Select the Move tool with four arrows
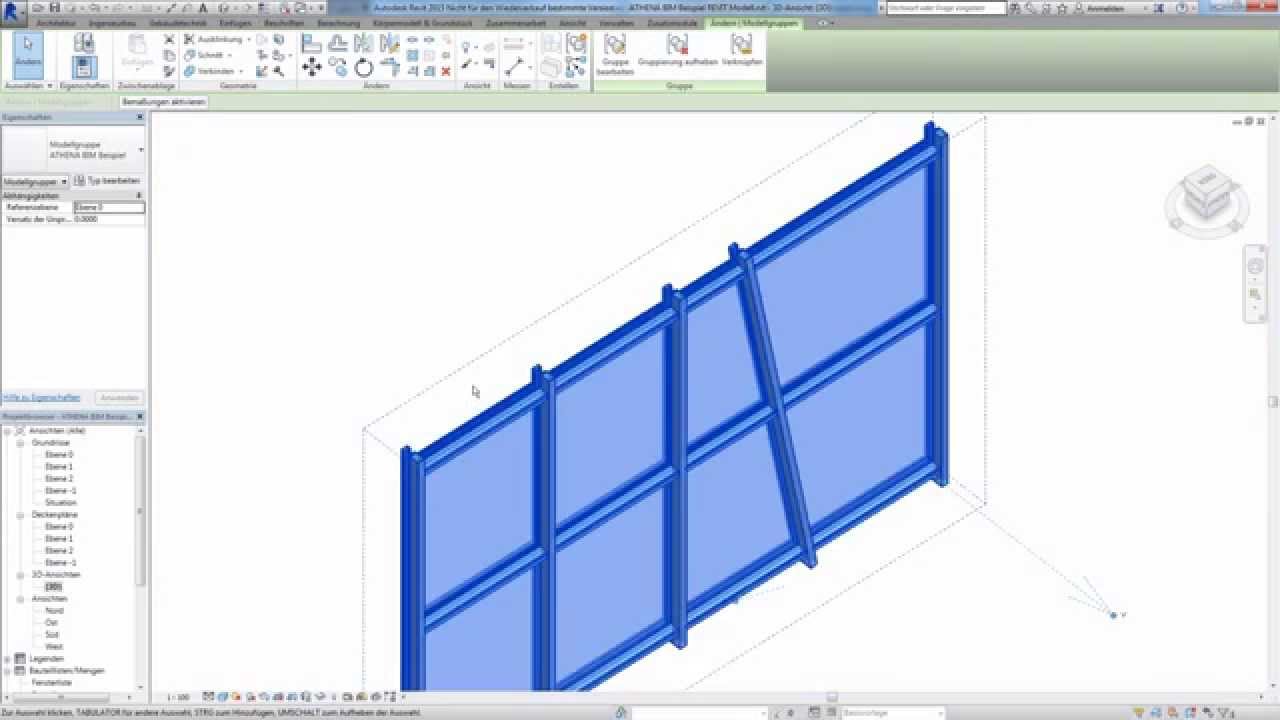Image resolution: width=1280 pixels, height=720 pixels. pyautogui.click(x=312, y=67)
